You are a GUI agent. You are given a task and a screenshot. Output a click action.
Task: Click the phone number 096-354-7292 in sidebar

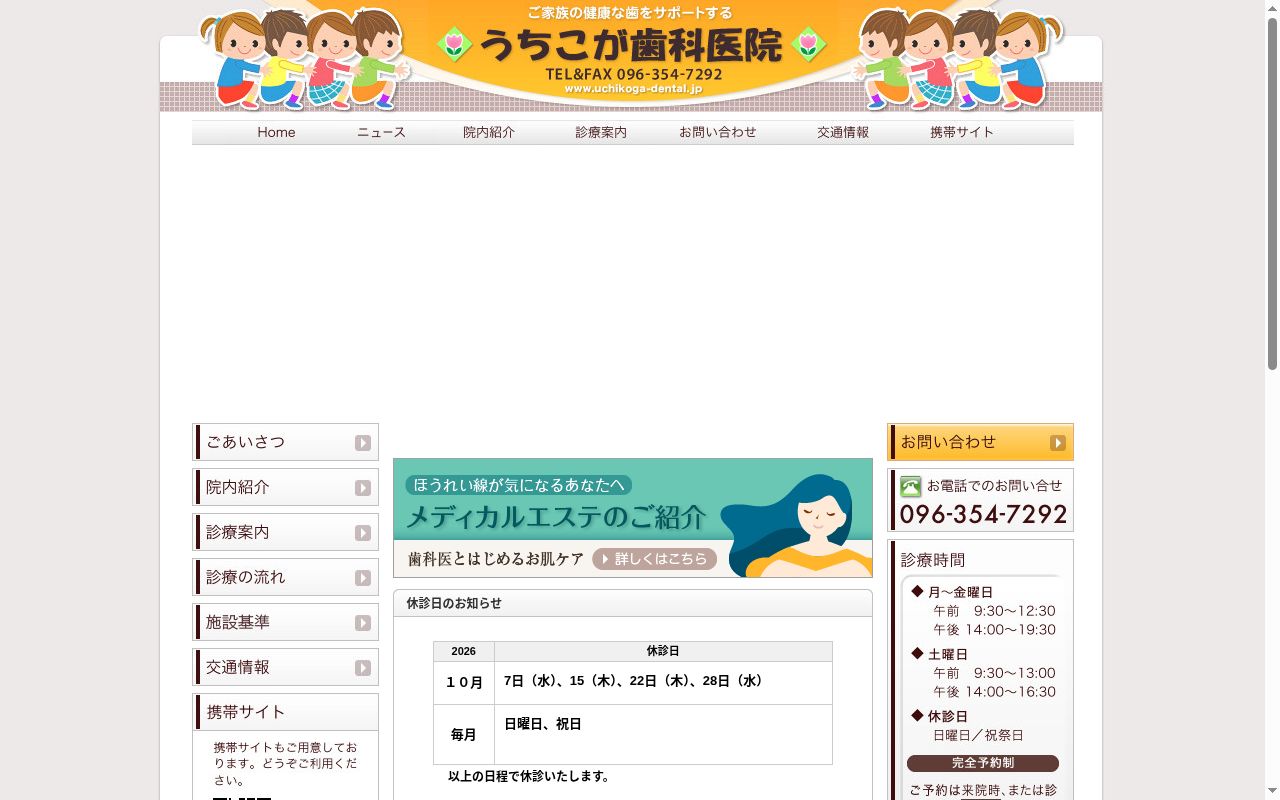(984, 514)
